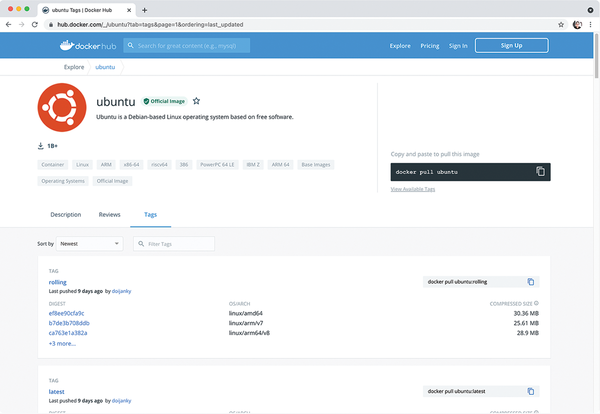Click the ARM 64 chip
600x414 pixels.
[x=280, y=165]
